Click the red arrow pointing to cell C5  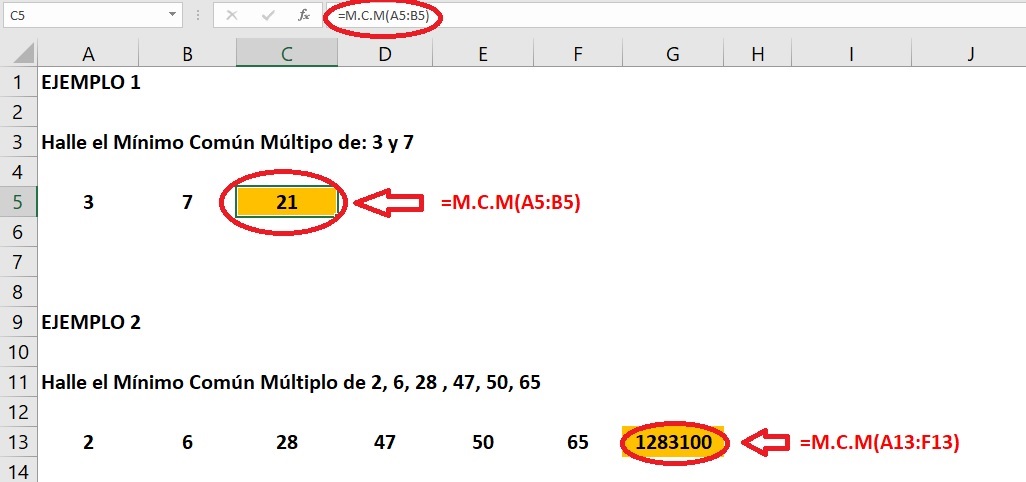(390, 203)
